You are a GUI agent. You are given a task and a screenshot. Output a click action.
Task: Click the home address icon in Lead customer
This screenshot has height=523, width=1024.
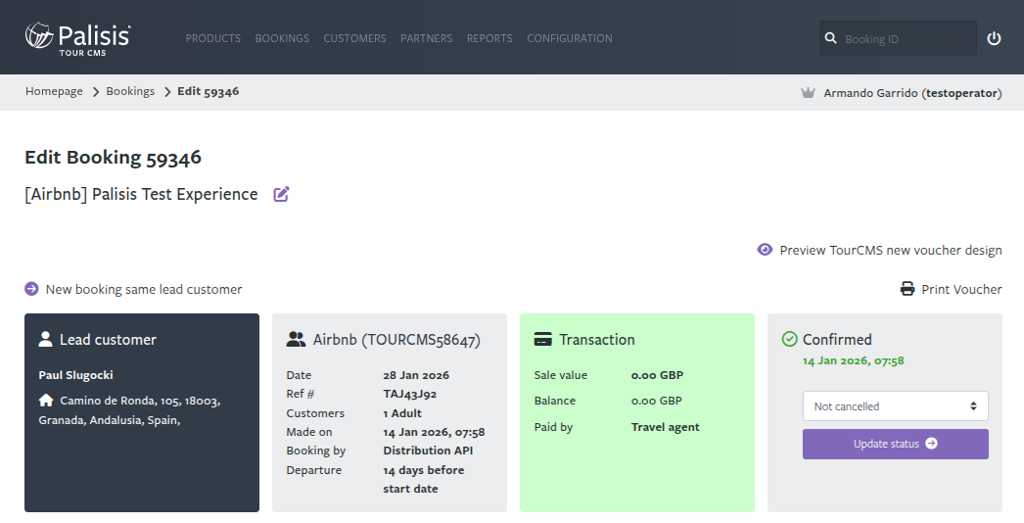pos(46,400)
